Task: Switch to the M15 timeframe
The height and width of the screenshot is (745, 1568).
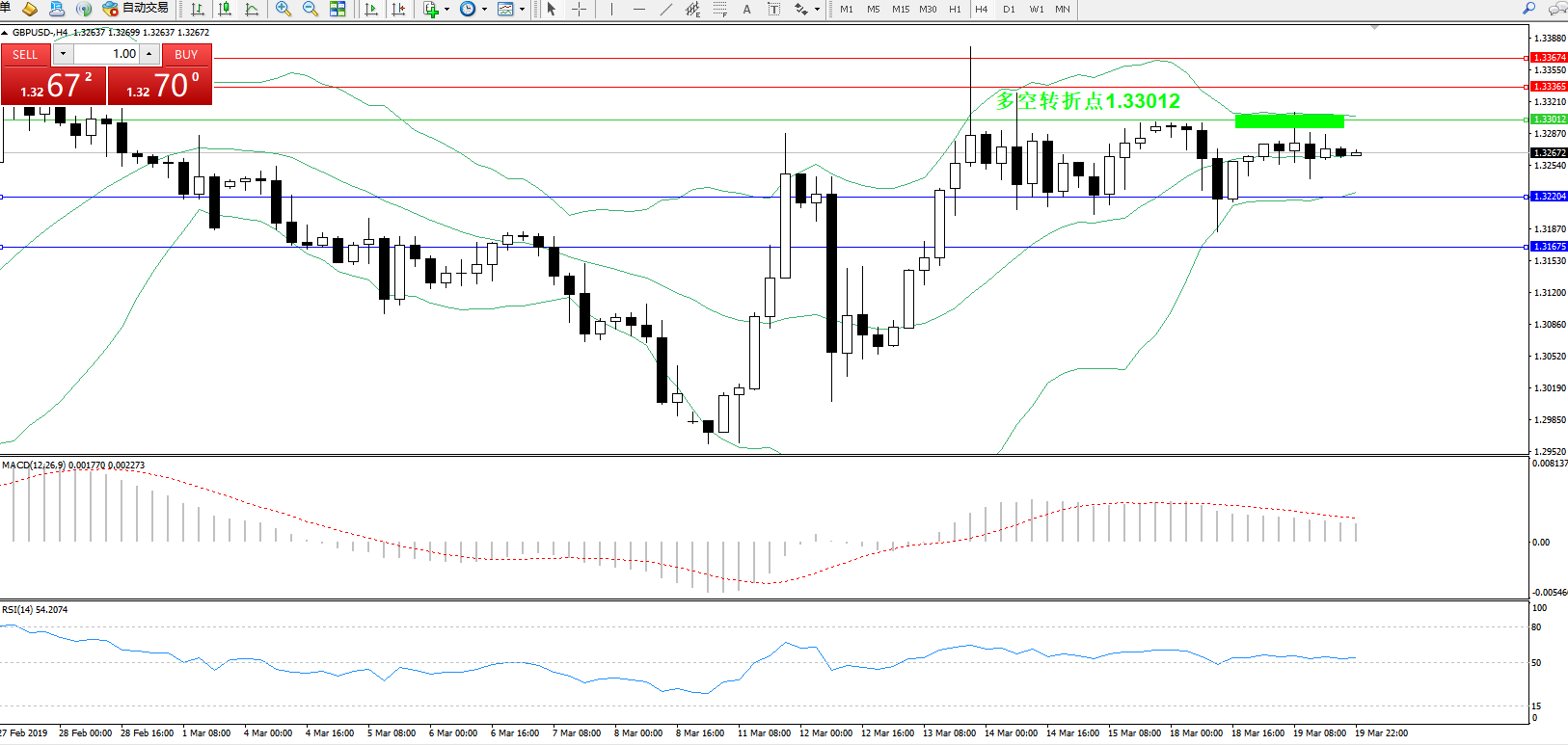Action: tap(901, 9)
